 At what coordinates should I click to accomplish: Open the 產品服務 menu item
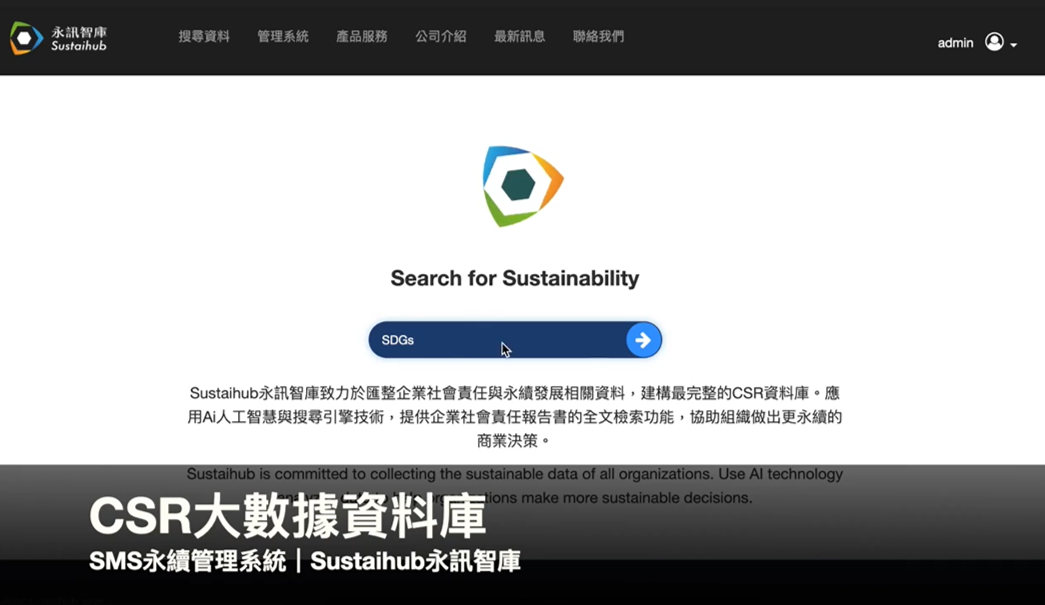pos(362,37)
